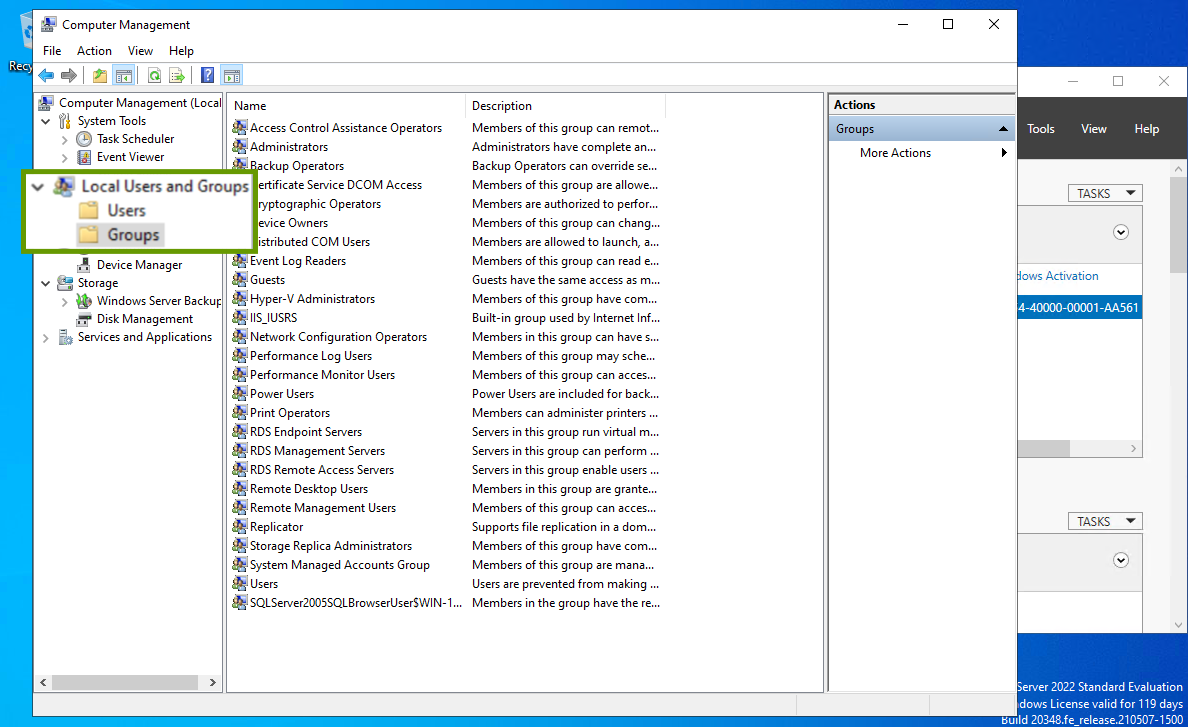Screen dimensions: 1188x727
Task: Click the Export List toolbar icon
Action: [177, 75]
